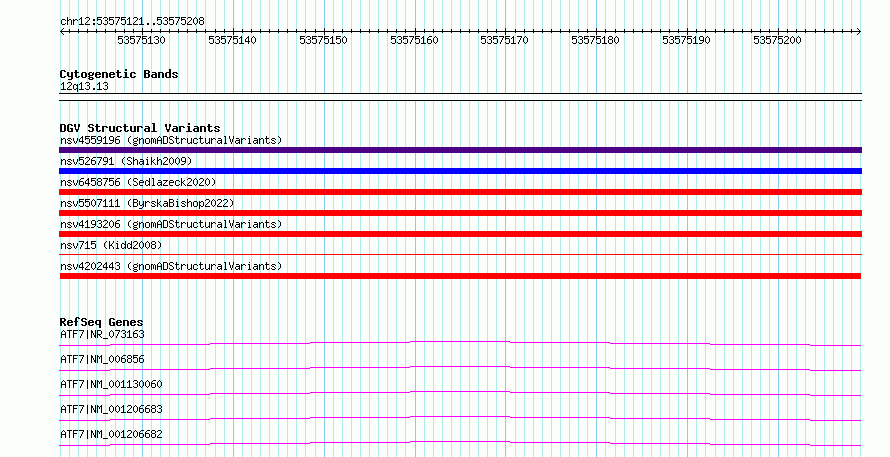
Task: Click the magenta ATF7|NM_001206683 gene line
Action: [x=460, y=418]
